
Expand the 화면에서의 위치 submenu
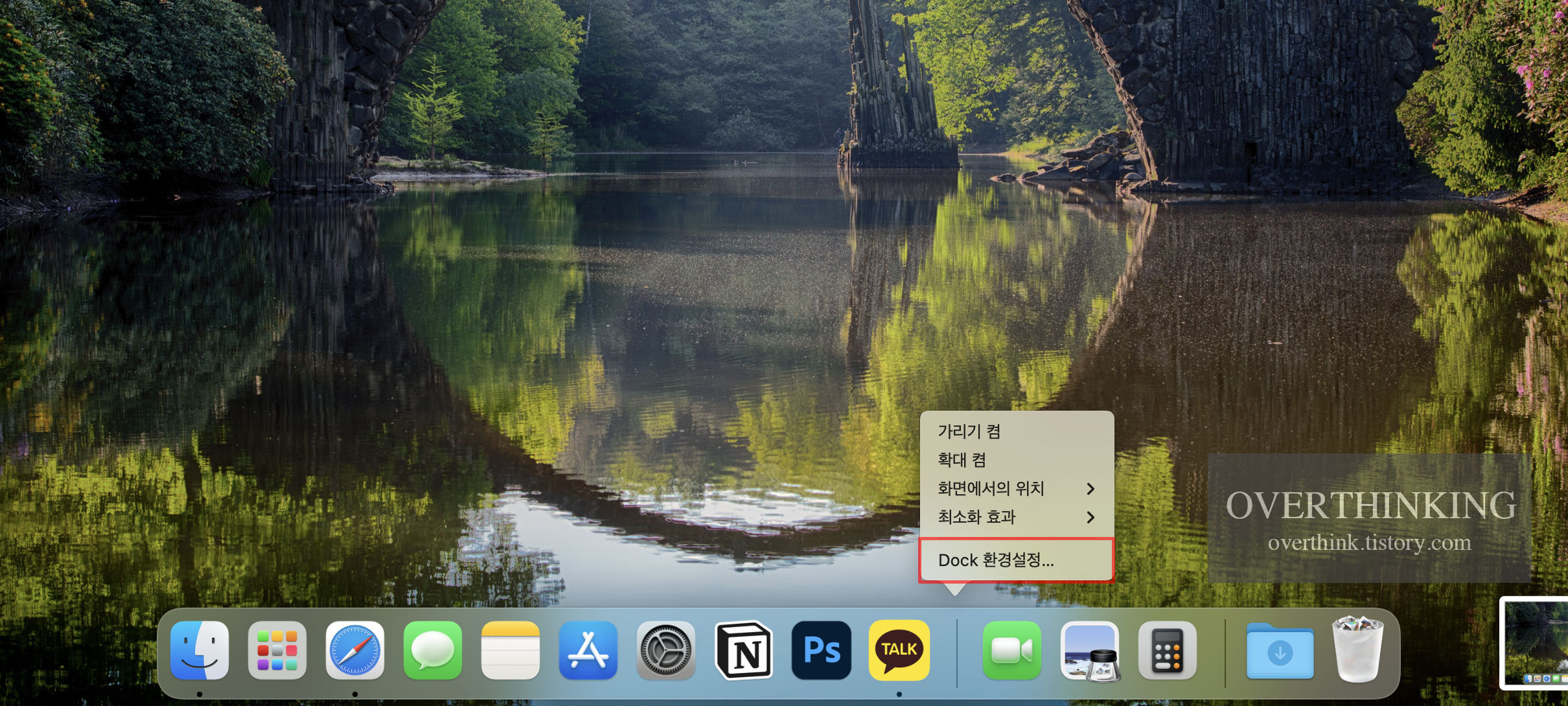(1016, 488)
